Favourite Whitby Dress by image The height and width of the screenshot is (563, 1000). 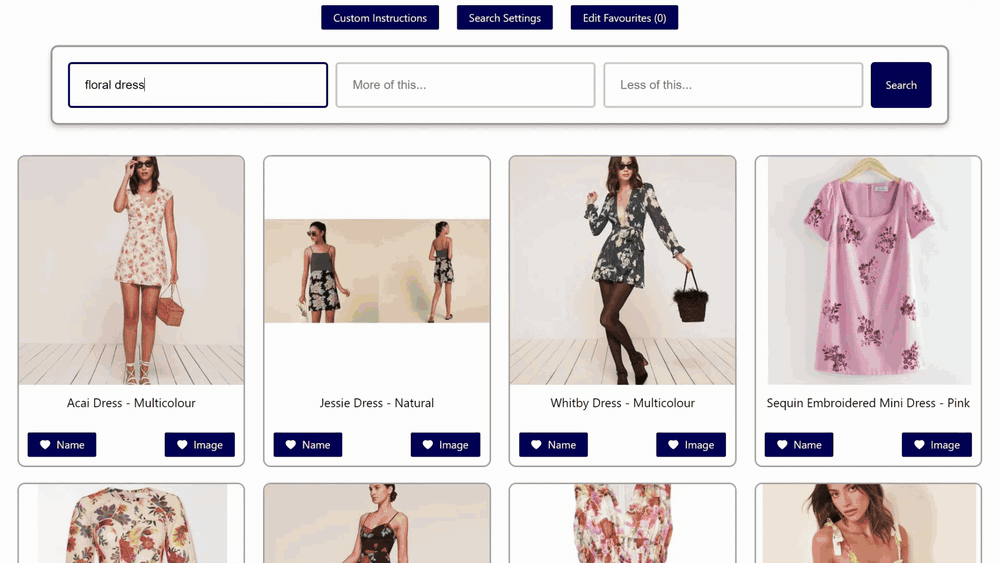coord(691,445)
